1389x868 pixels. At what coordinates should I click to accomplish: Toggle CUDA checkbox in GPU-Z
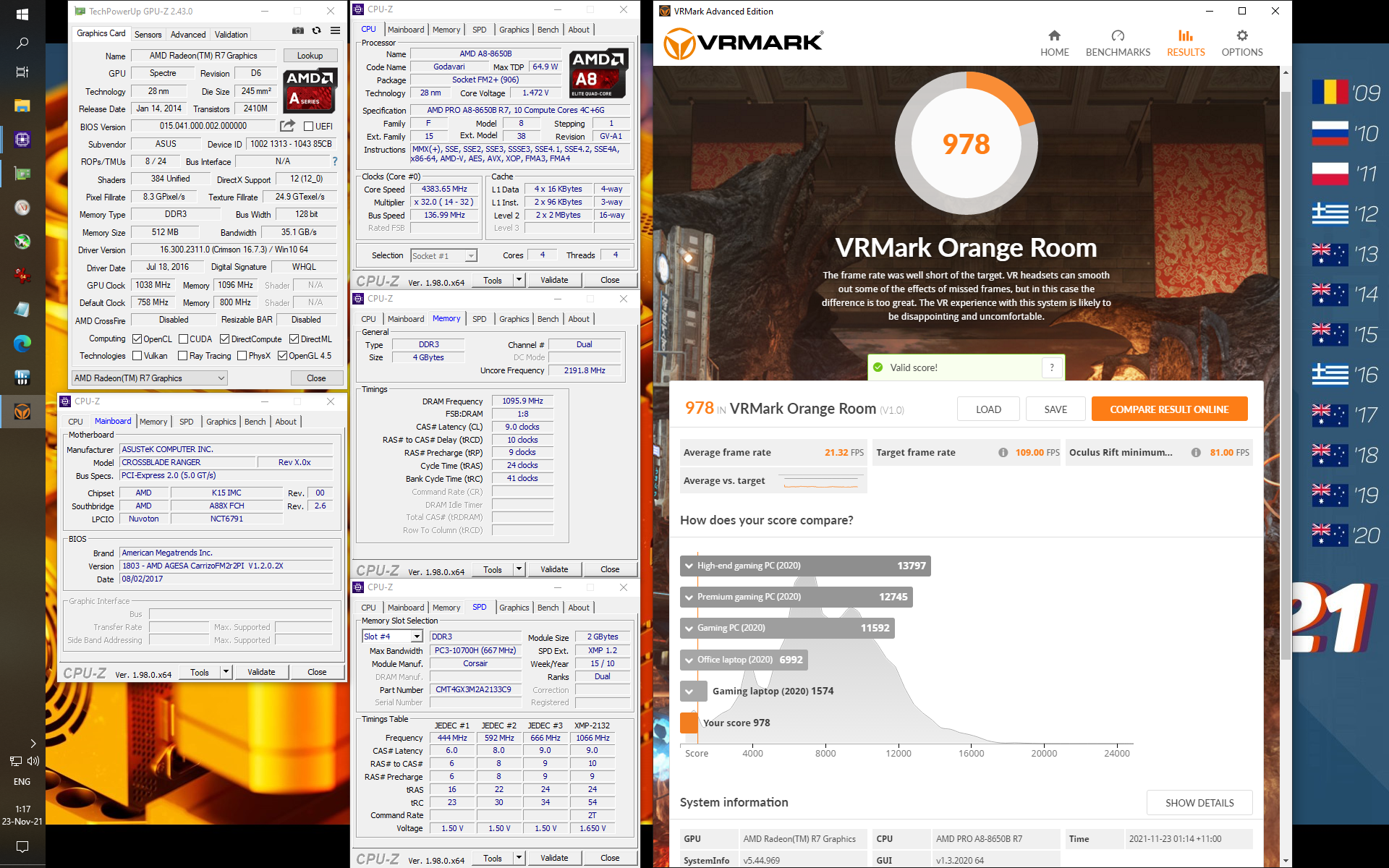point(184,339)
